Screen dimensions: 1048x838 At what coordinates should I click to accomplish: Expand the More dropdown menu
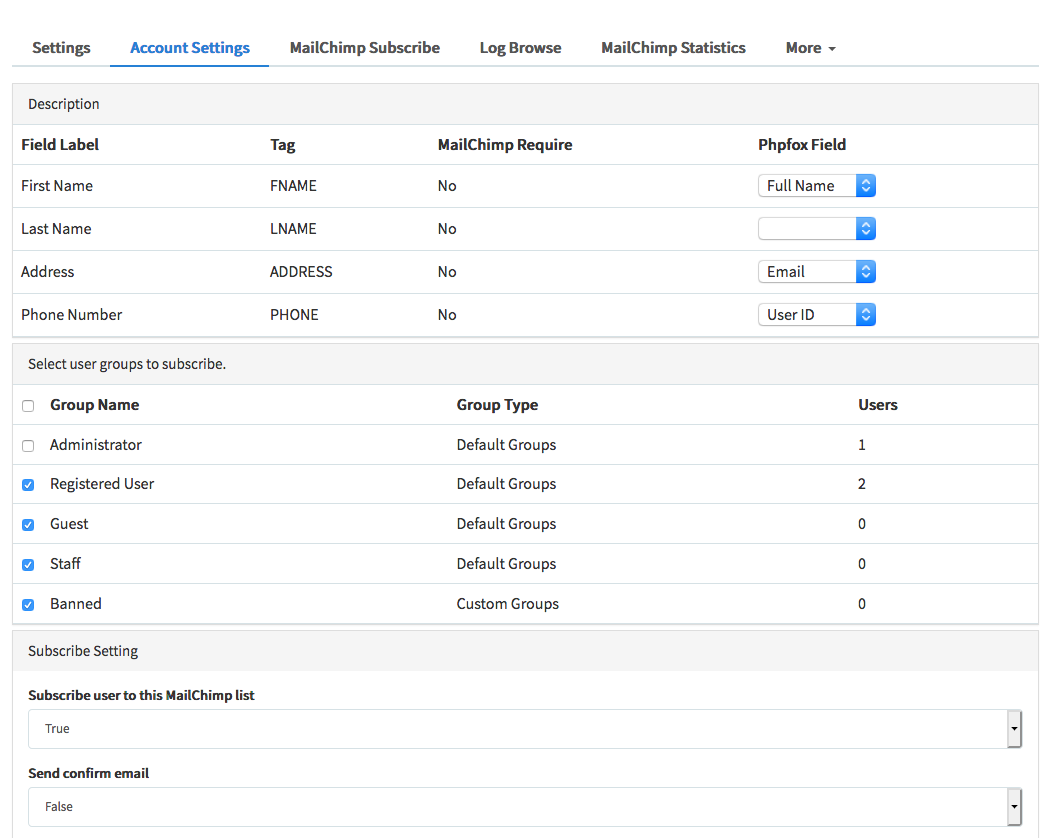pyautogui.click(x=810, y=48)
